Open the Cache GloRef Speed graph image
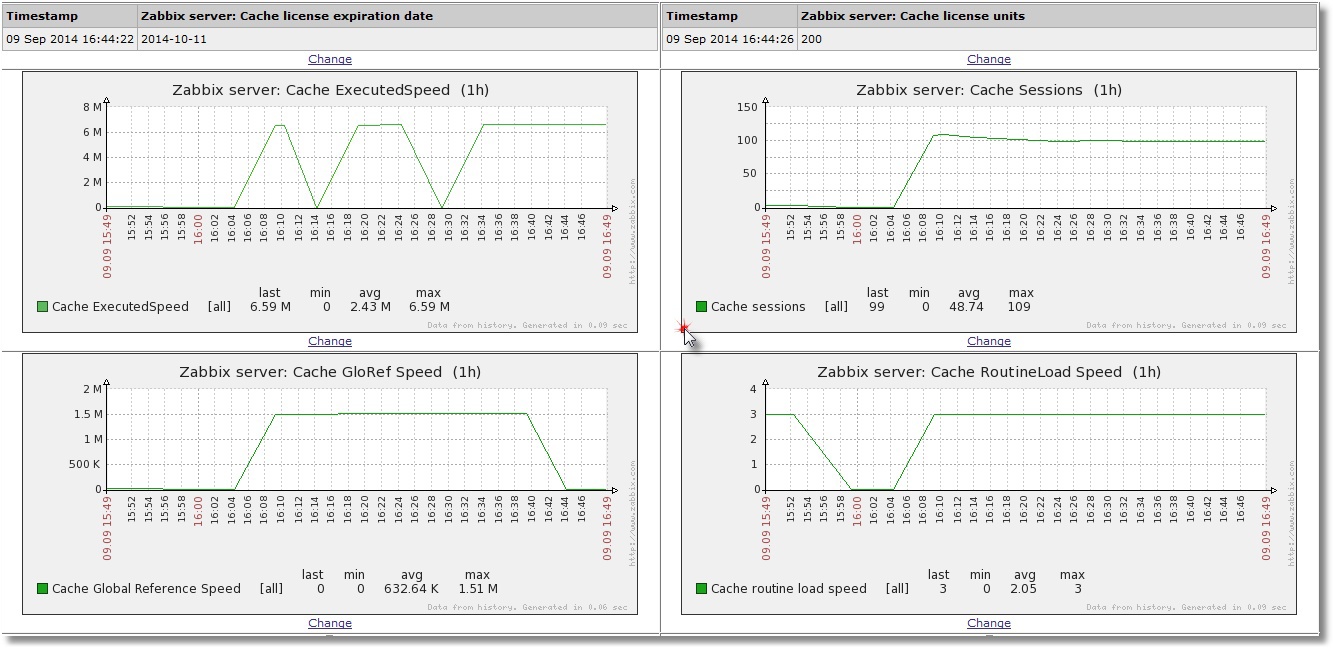 [x=330, y=483]
